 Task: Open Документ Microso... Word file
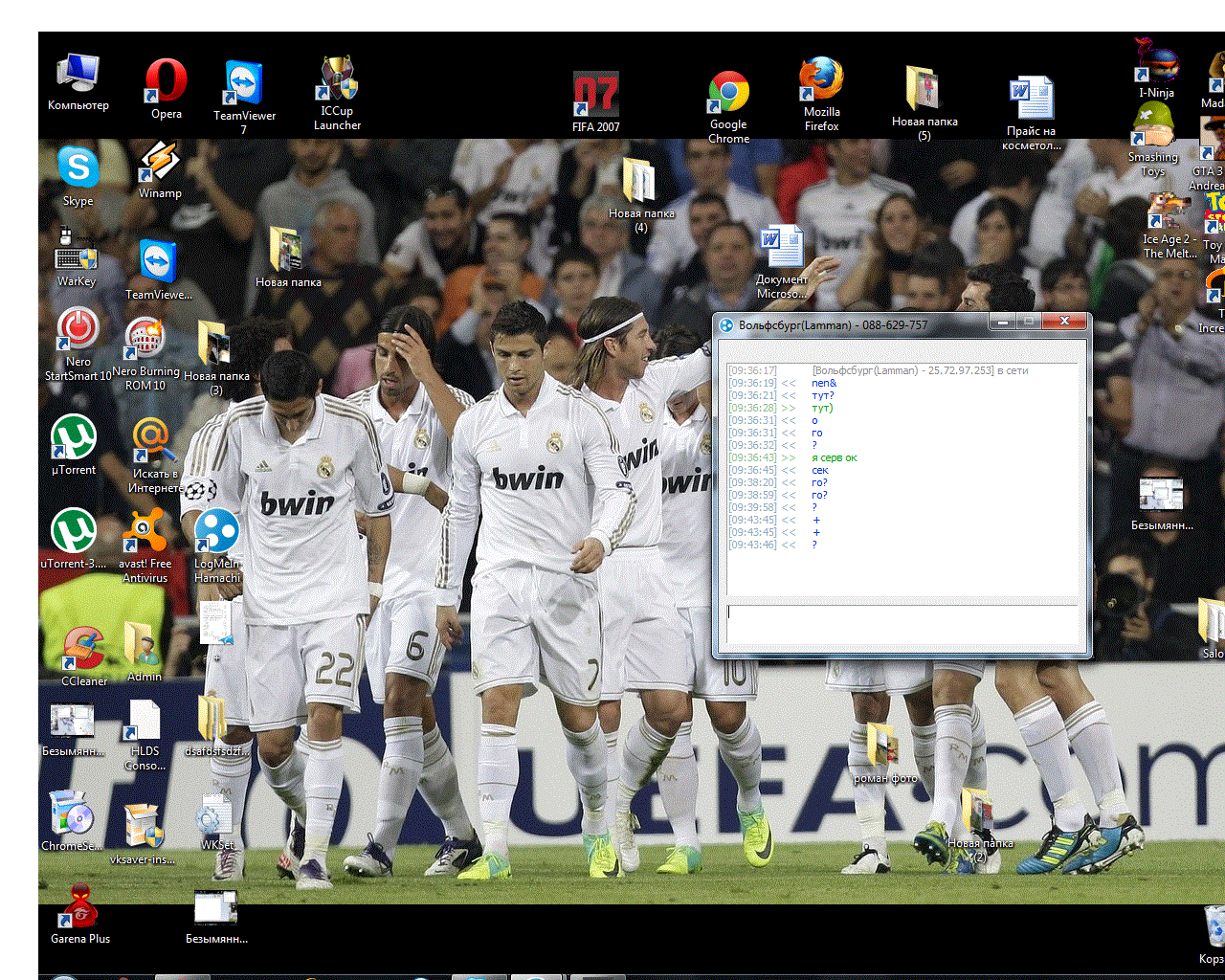pyautogui.click(x=783, y=263)
